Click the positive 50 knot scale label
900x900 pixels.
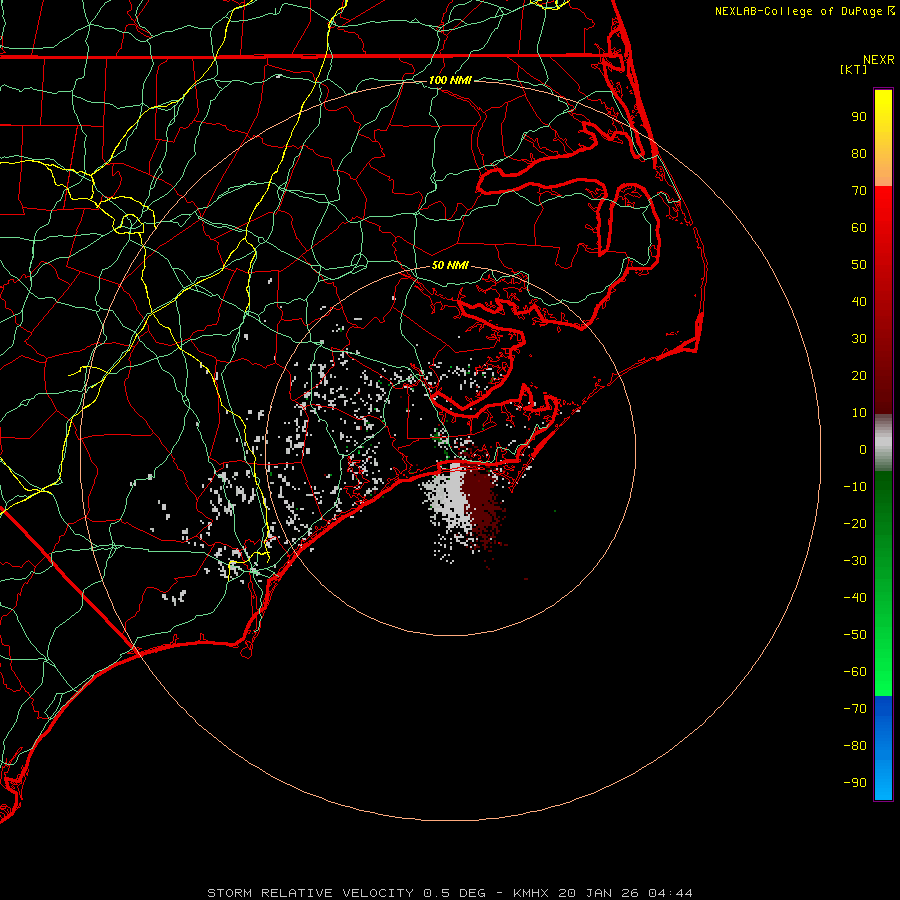pyautogui.click(x=859, y=265)
